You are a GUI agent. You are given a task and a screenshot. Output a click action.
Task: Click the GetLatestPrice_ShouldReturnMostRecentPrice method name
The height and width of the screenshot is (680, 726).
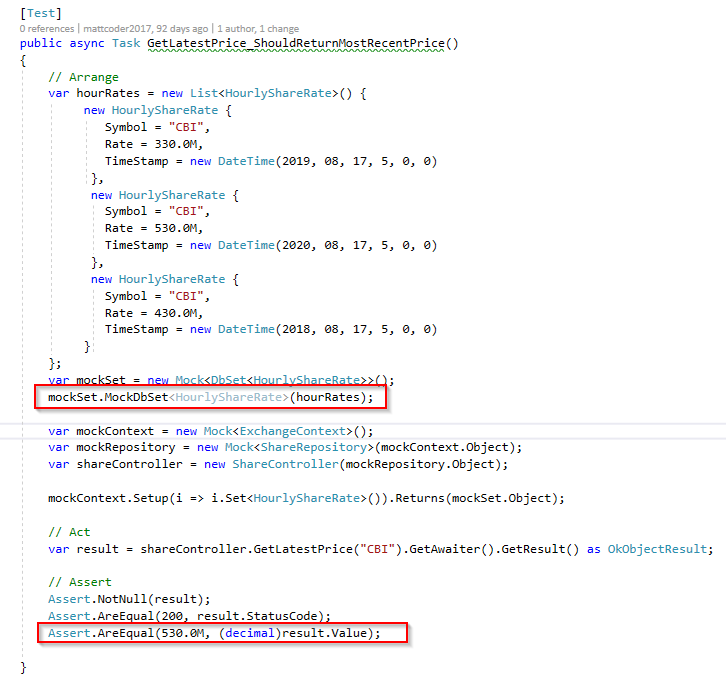pos(296,44)
